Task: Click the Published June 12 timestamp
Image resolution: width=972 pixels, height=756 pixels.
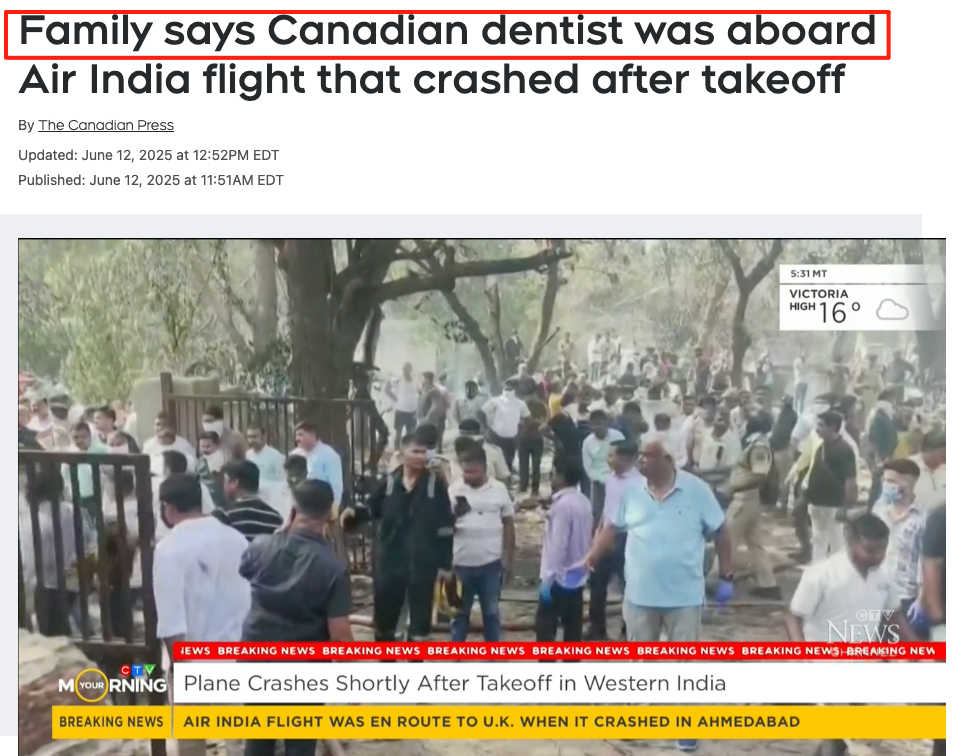Action: (x=151, y=180)
